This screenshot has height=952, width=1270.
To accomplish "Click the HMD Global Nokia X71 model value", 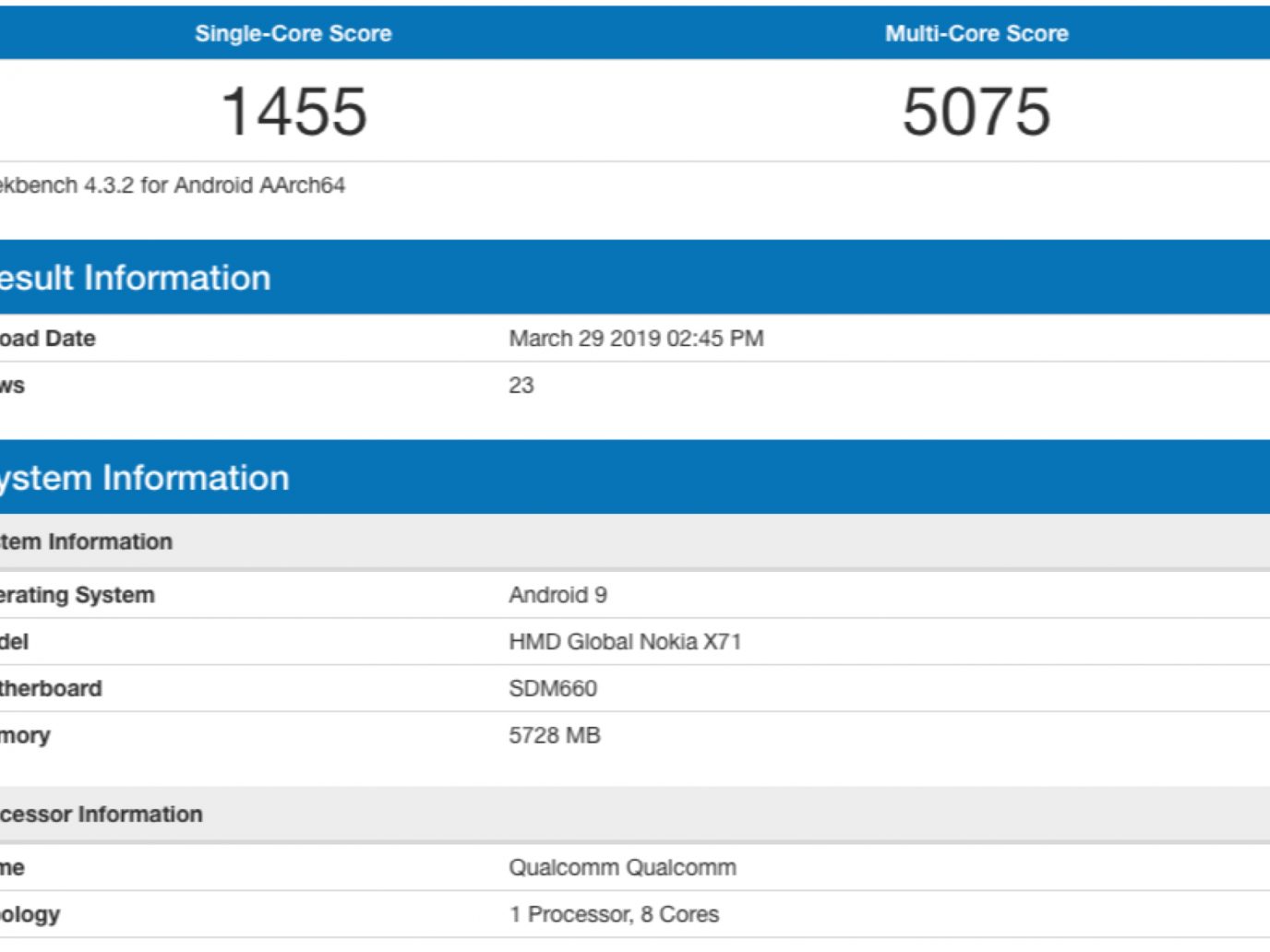I will pos(625,642).
